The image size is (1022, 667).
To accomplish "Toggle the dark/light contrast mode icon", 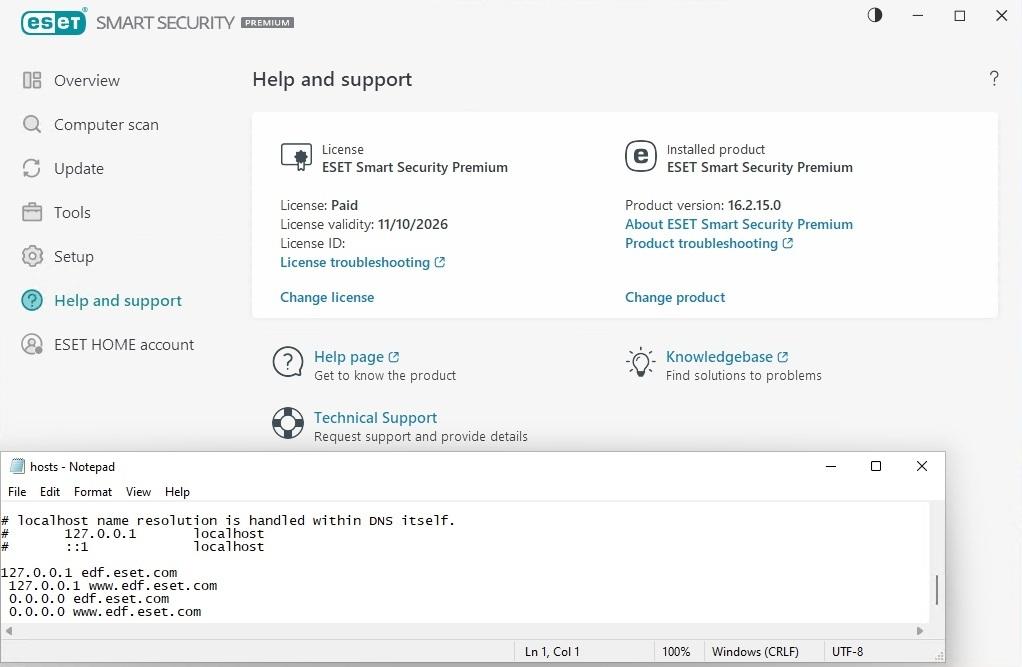I will [x=875, y=15].
